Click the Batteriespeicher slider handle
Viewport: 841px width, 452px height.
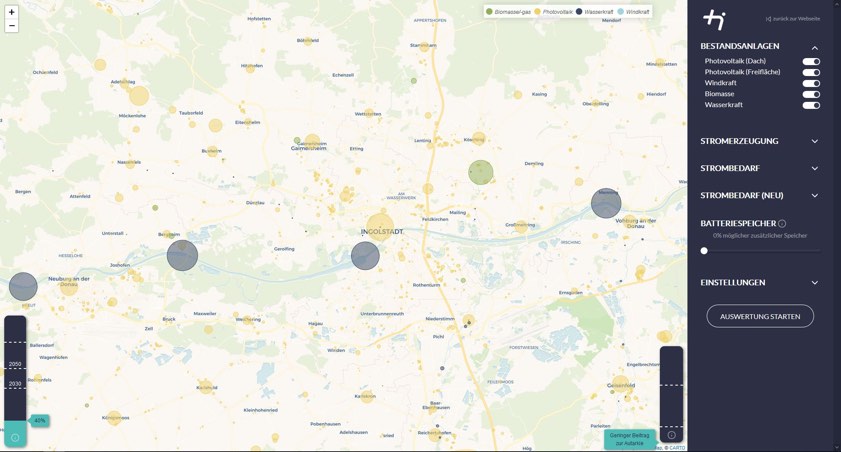point(704,251)
